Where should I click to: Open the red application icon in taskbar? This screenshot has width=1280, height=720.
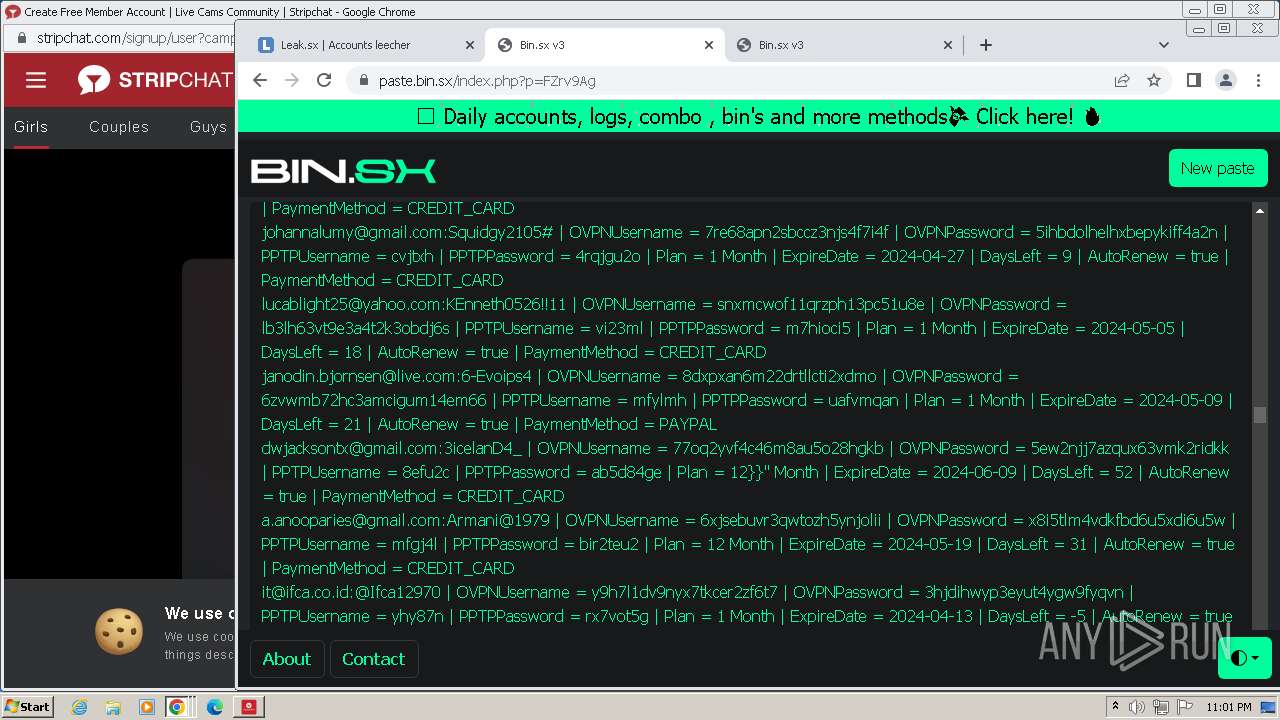point(249,707)
